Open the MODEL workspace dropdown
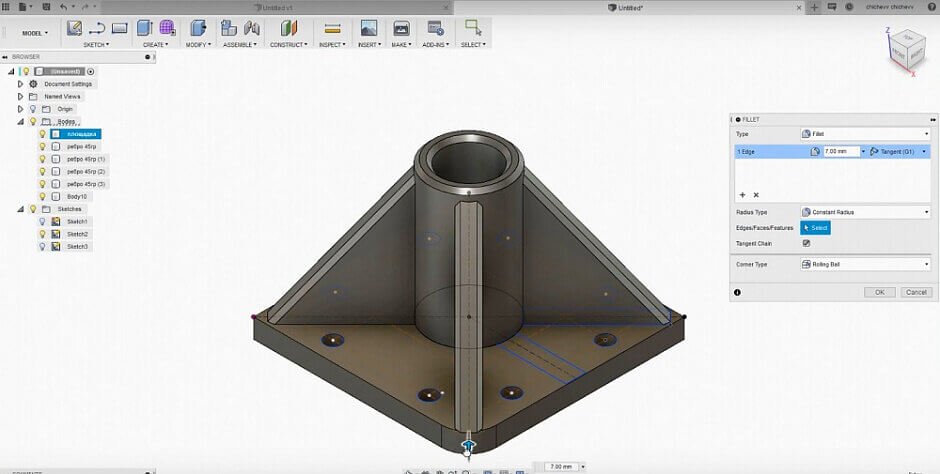The width and height of the screenshot is (940, 474). pos(35,34)
